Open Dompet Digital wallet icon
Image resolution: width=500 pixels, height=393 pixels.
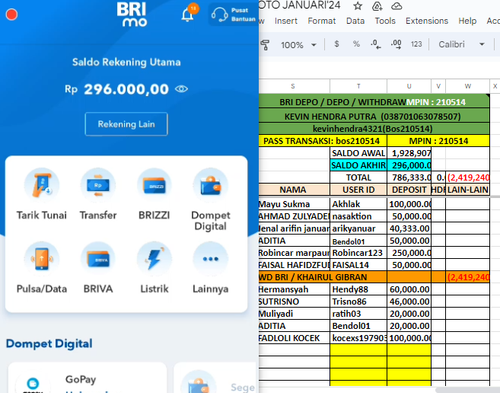[x=210, y=200]
